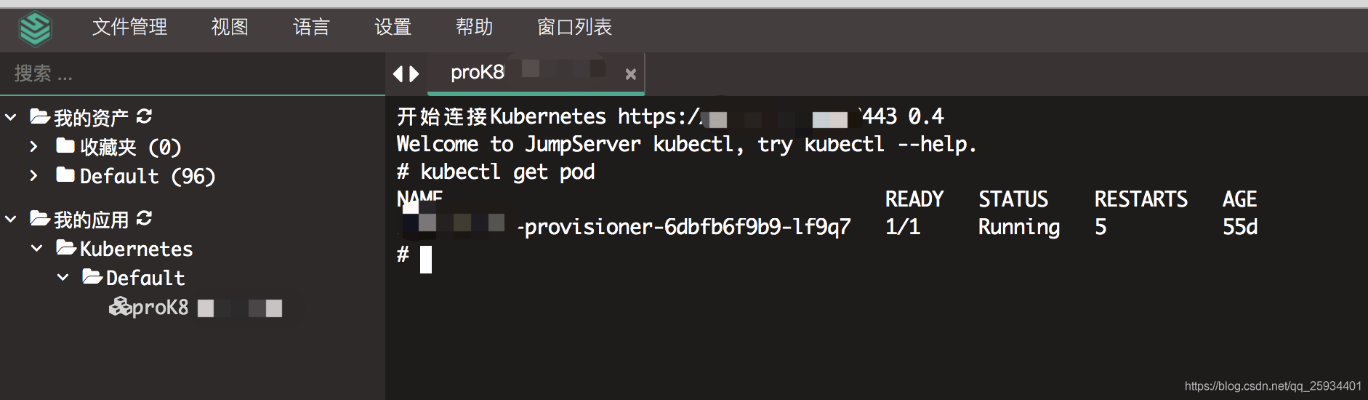Image resolution: width=1368 pixels, height=400 pixels.
Task: Collapse the 我的应用 tree node
Action: (x=11, y=219)
